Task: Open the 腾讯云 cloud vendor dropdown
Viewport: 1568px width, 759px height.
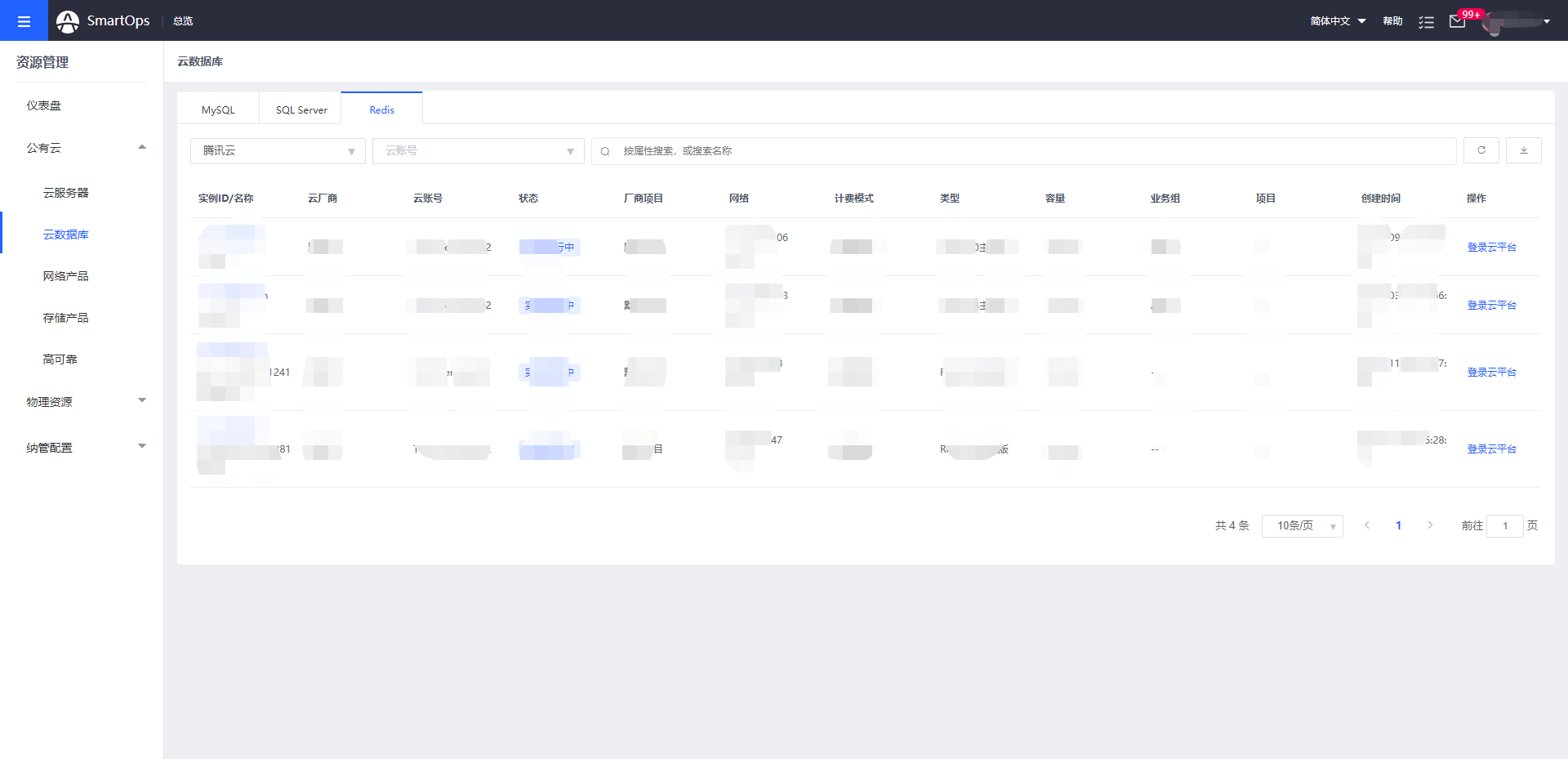Action: tap(278, 151)
